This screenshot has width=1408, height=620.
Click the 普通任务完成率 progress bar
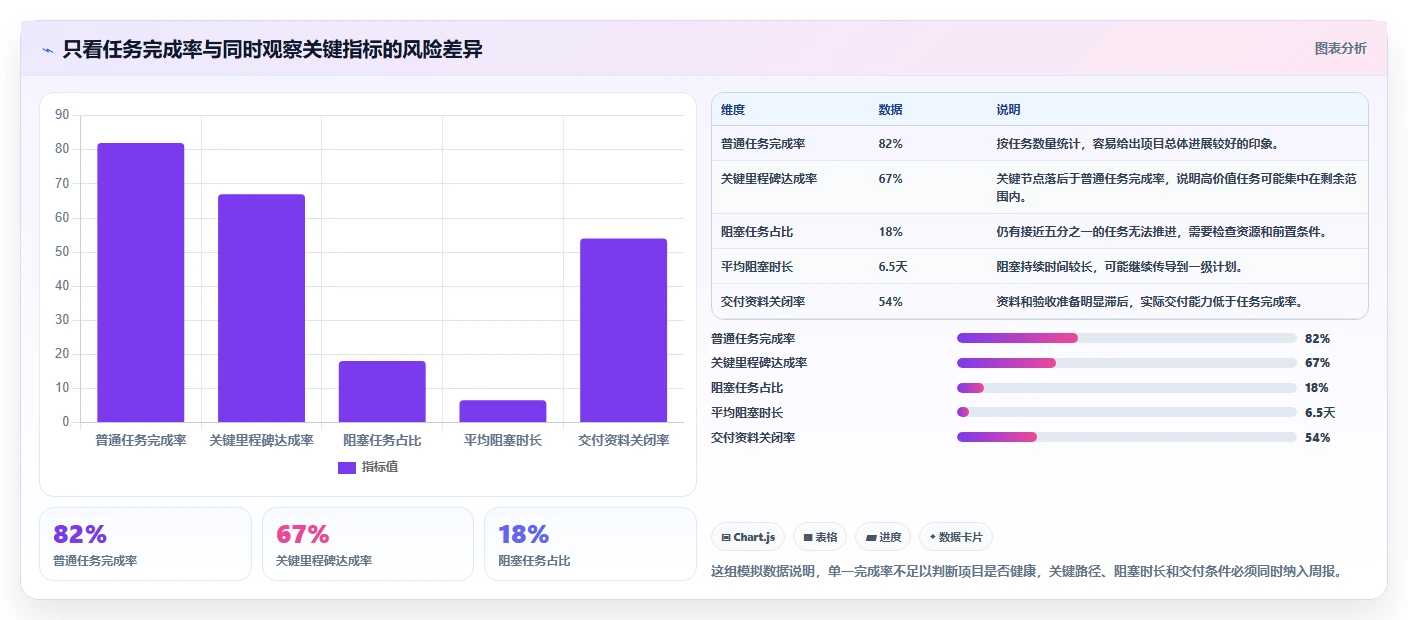point(1127,338)
